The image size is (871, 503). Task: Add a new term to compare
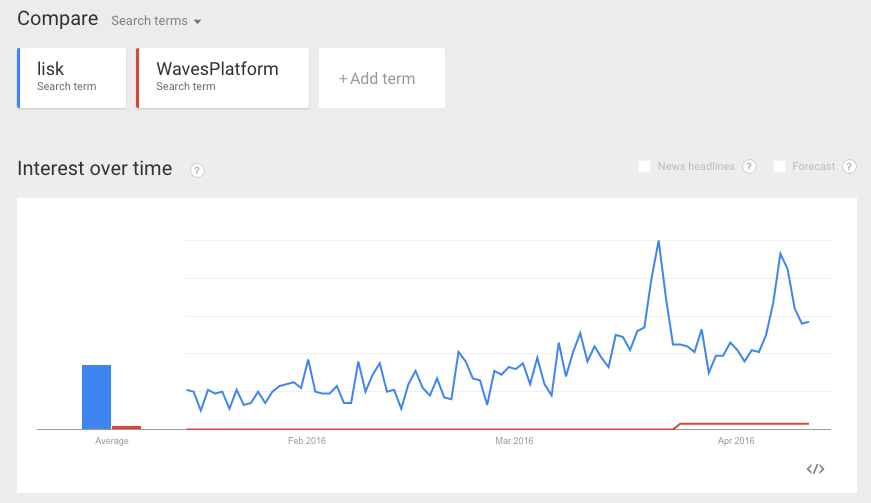point(382,78)
